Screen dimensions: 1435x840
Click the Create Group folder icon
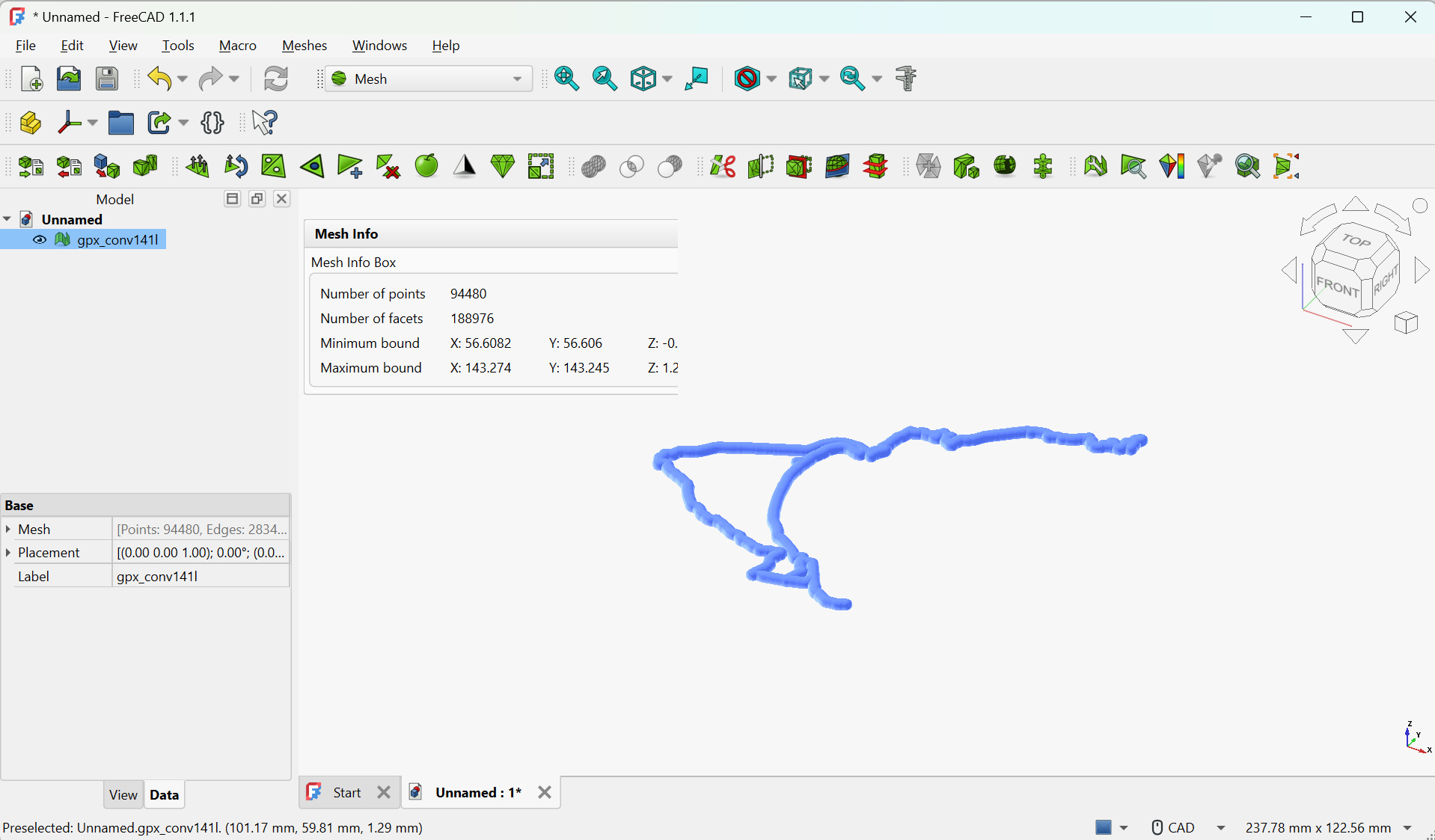[x=120, y=122]
